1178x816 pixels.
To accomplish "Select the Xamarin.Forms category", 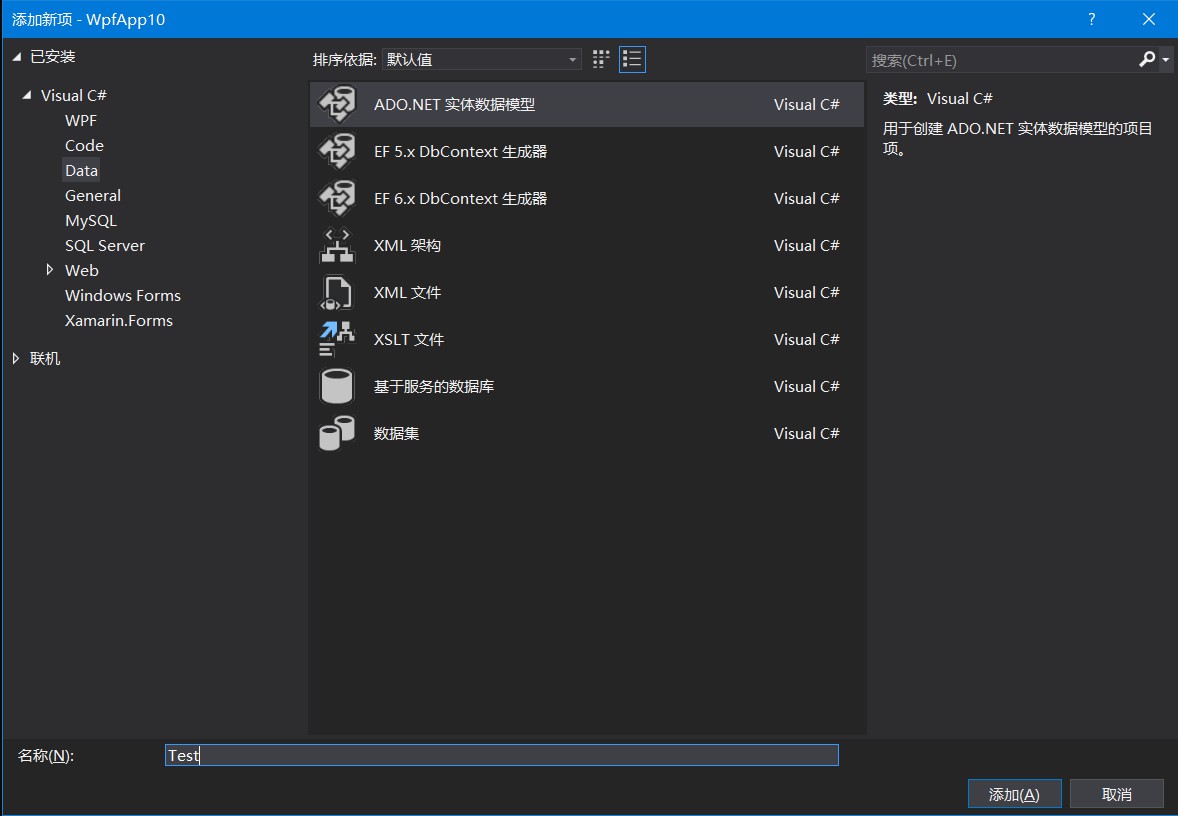I will (119, 320).
